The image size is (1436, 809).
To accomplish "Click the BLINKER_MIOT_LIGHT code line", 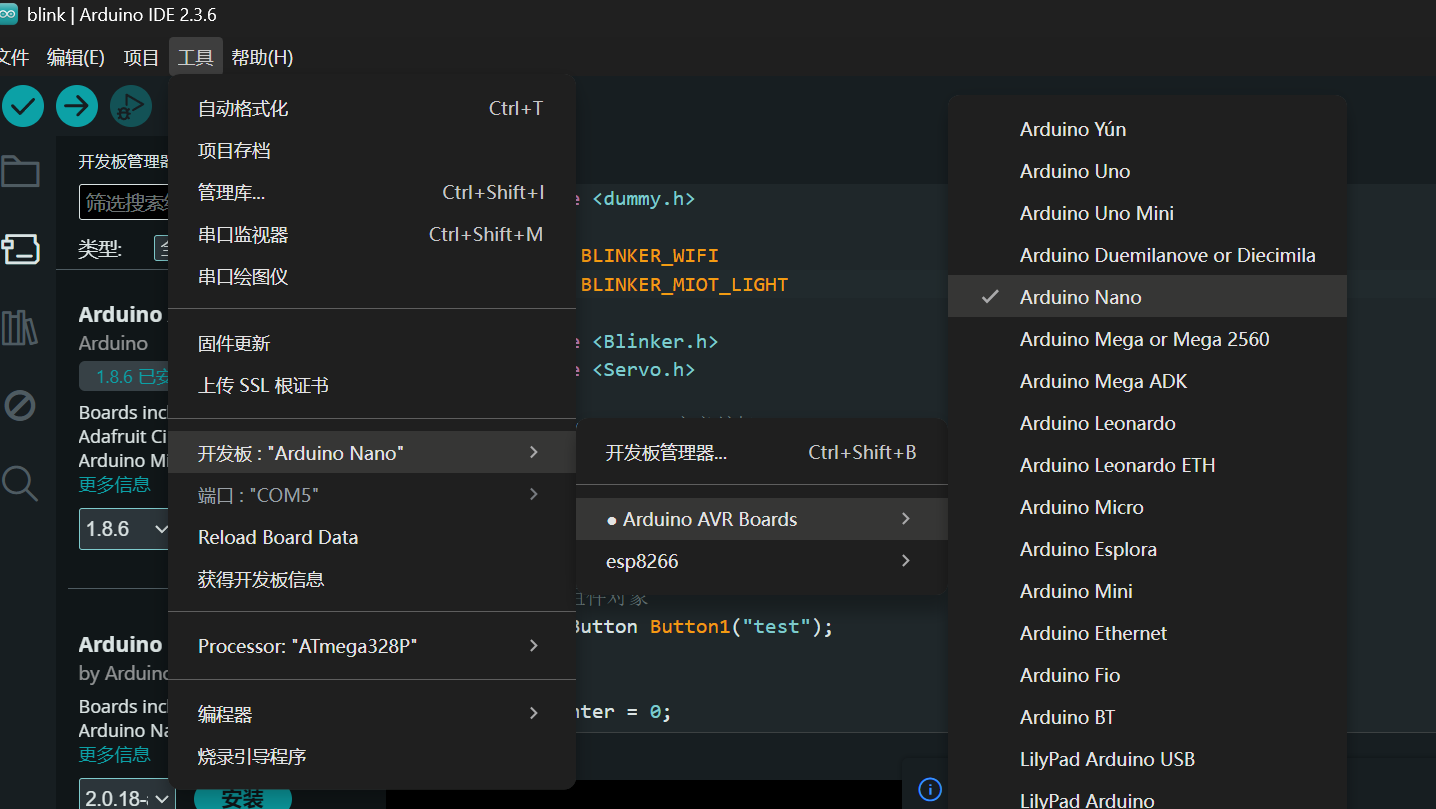I will tap(685, 285).
